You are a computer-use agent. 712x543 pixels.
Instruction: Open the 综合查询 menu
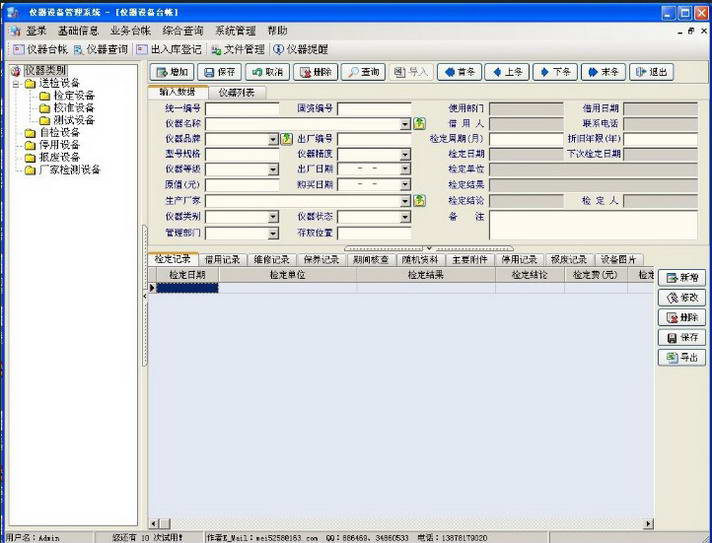182,31
